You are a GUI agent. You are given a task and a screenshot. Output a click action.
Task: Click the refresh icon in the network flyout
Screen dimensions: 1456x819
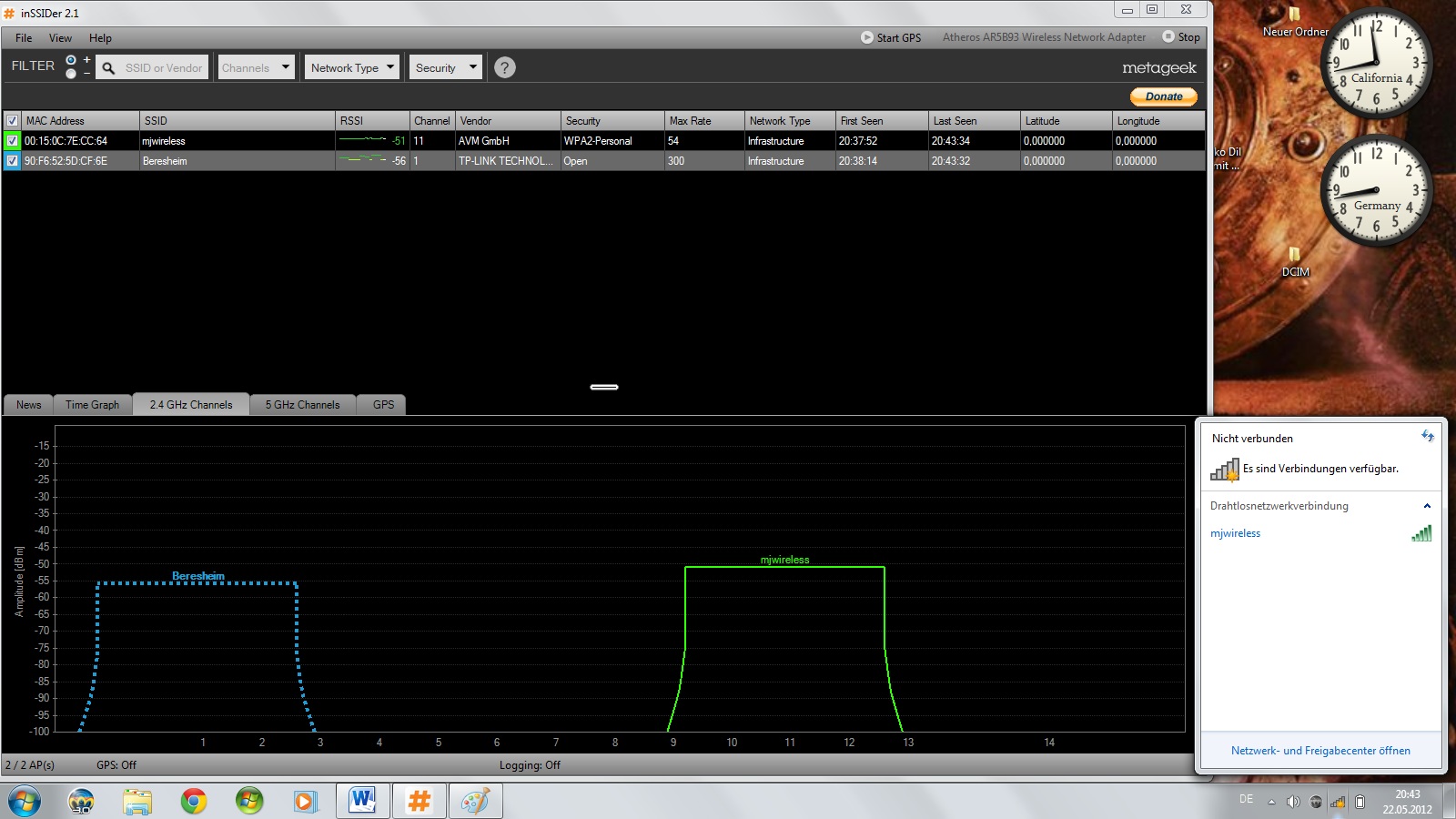point(1427,437)
